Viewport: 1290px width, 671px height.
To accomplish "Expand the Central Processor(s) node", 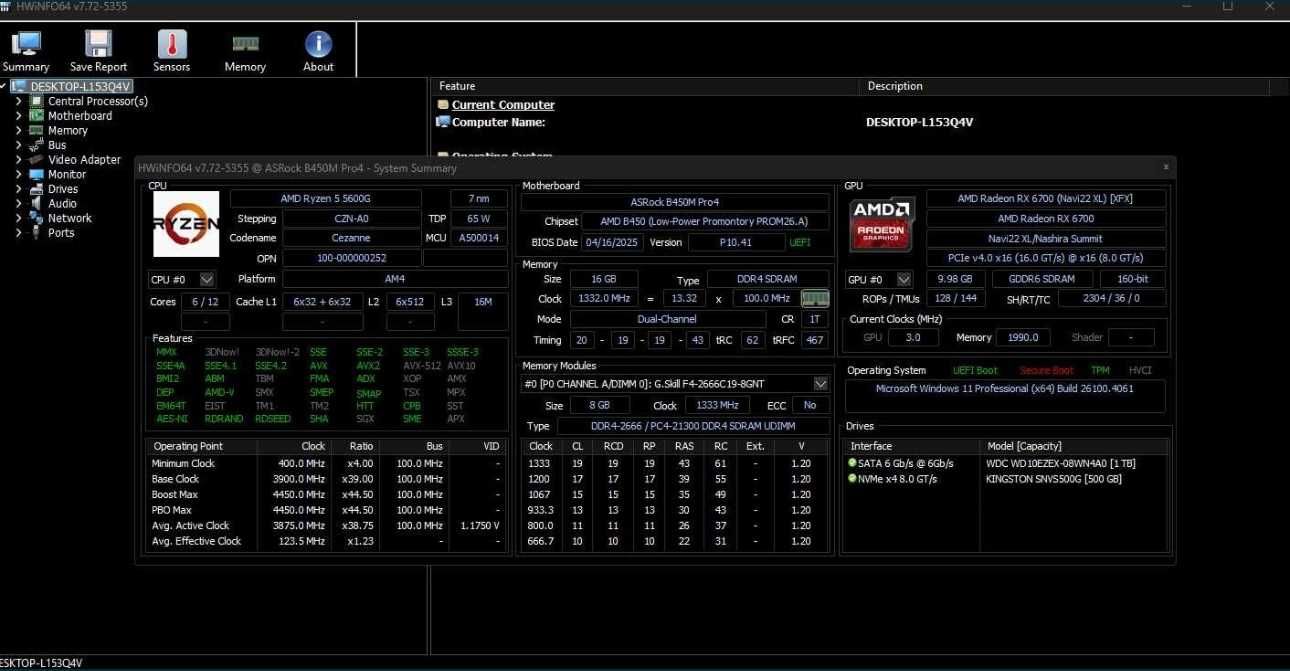I will [18, 101].
